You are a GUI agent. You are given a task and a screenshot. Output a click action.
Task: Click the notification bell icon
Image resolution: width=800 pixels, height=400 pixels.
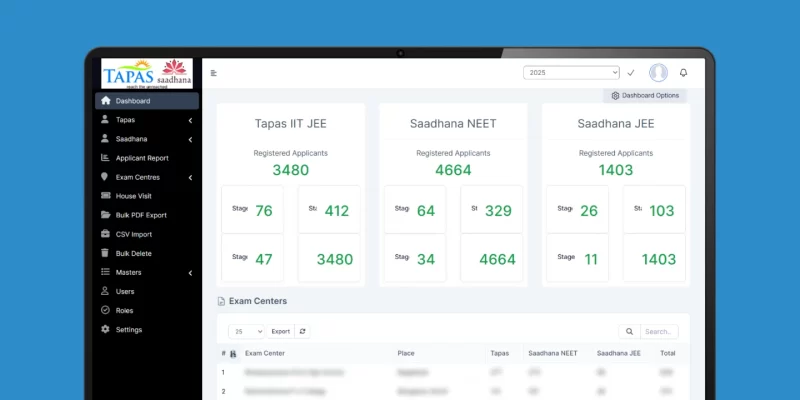pyautogui.click(x=683, y=73)
